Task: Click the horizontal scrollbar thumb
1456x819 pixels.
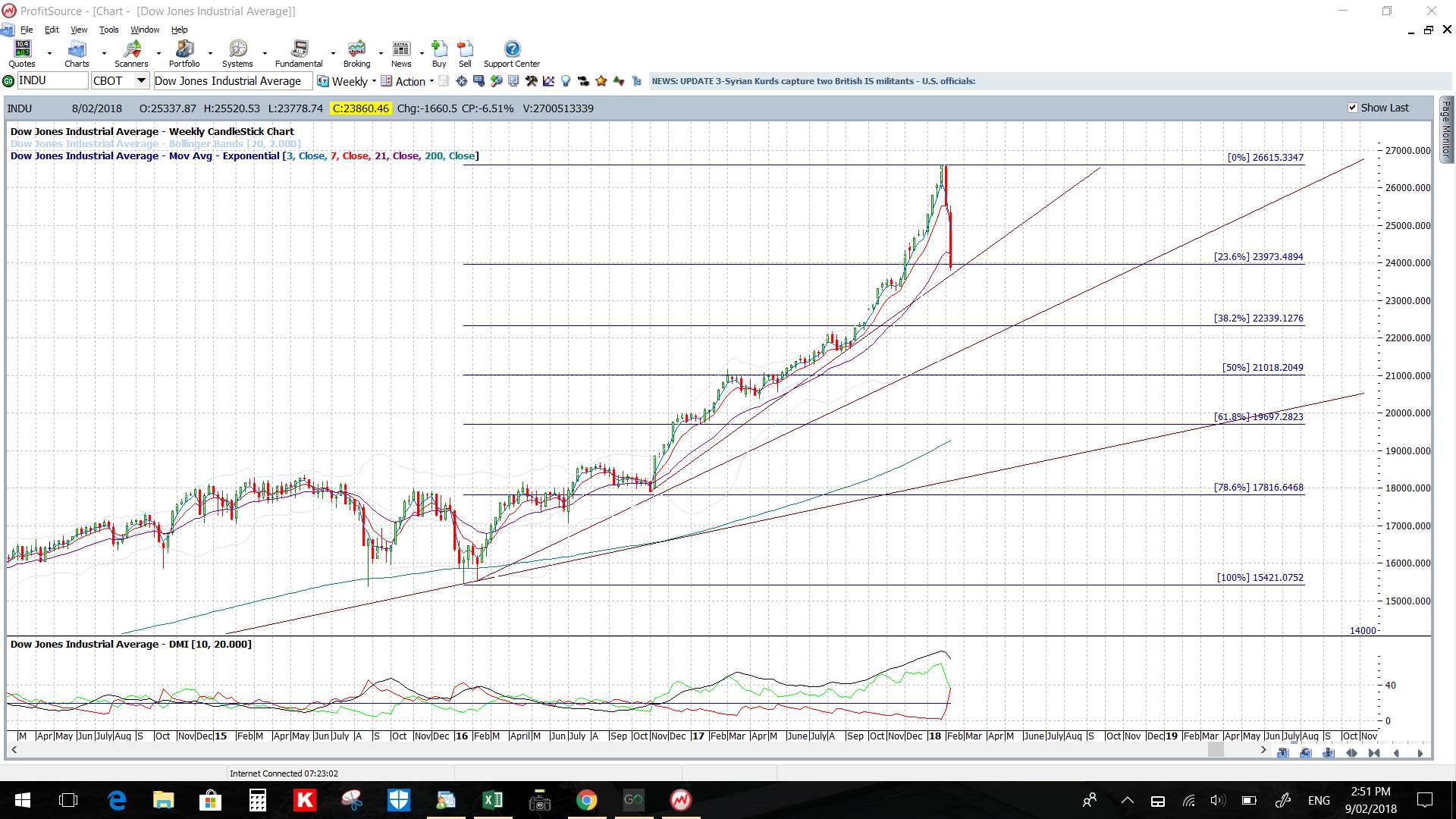Action: click(1216, 750)
